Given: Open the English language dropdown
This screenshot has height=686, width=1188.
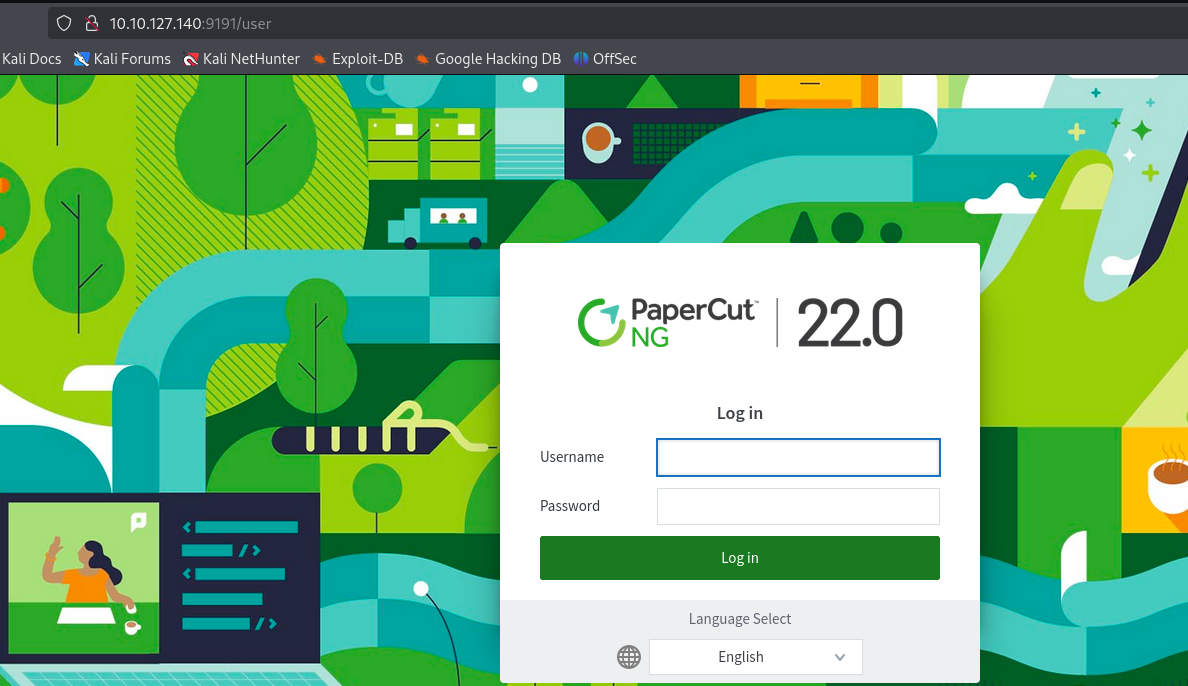Looking at the screenshot, I should (755, 657).
